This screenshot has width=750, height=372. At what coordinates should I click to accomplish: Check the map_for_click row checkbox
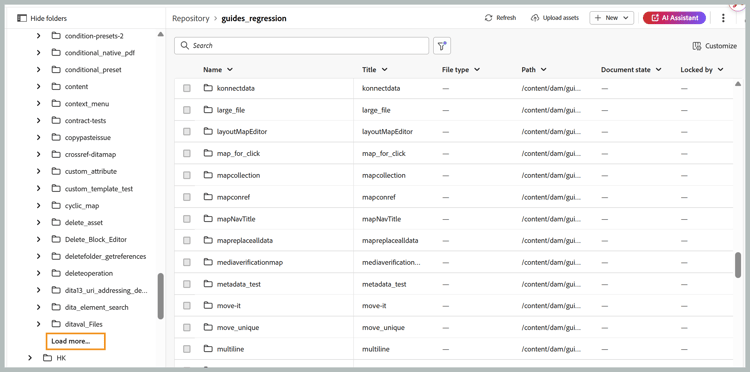[187, 153]
